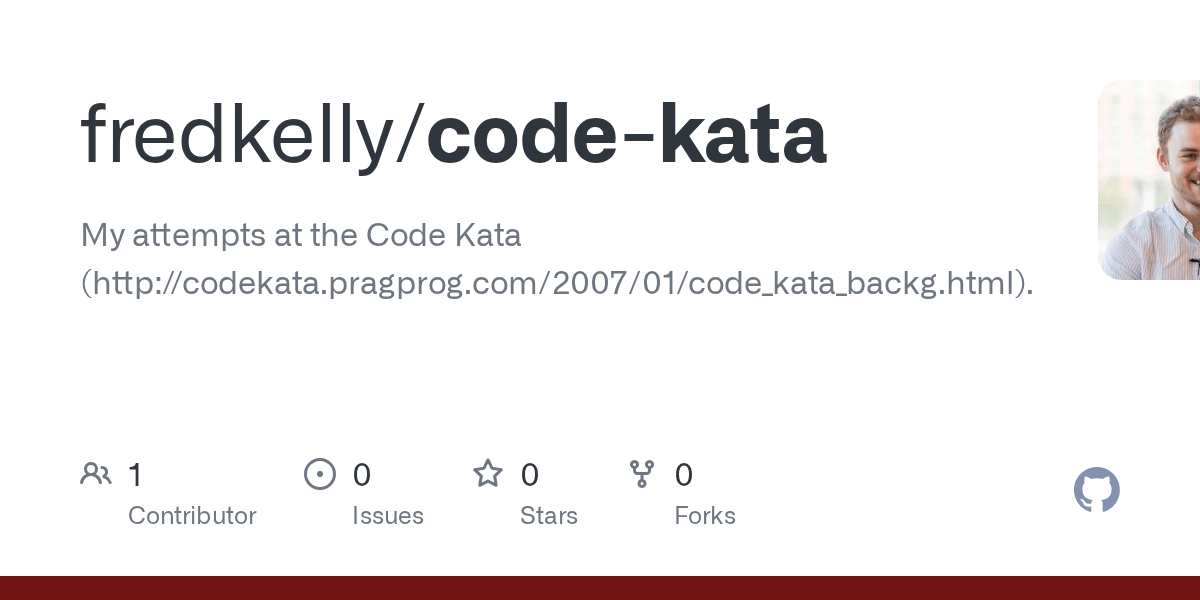Image resolution: width=1200 pixels, height=600 pixels.
Task: Click the dark red language bar
Action: (600, 588)
